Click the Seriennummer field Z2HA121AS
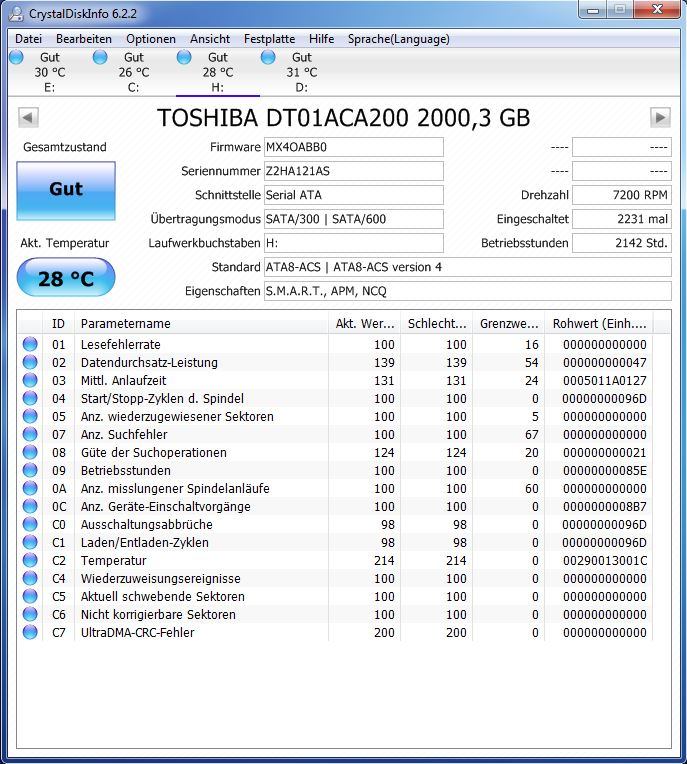687x764 pixels. (x=354, y=171)
